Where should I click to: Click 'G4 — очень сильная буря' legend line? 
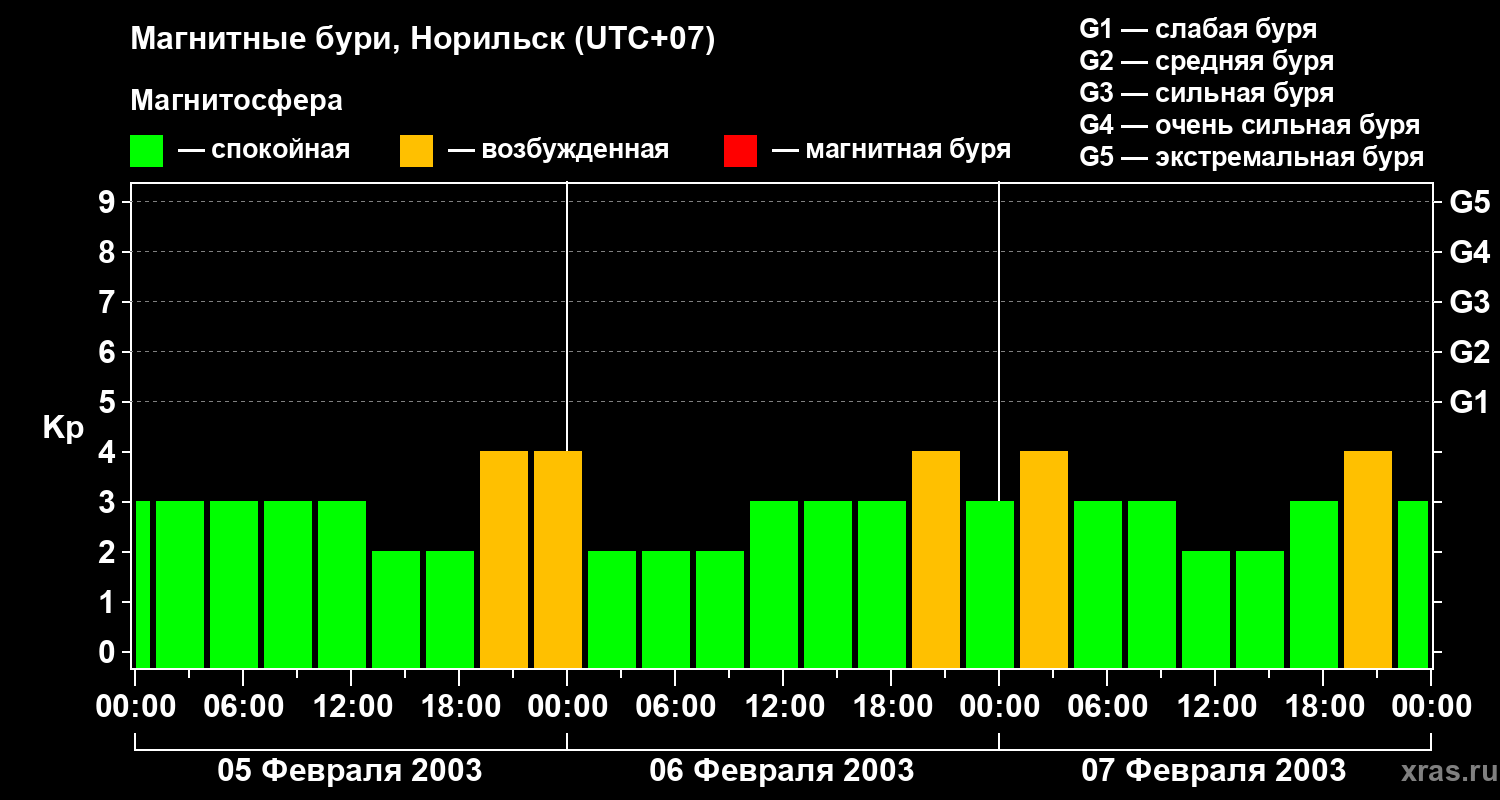pyautogui.click(x=1249, y=125)
